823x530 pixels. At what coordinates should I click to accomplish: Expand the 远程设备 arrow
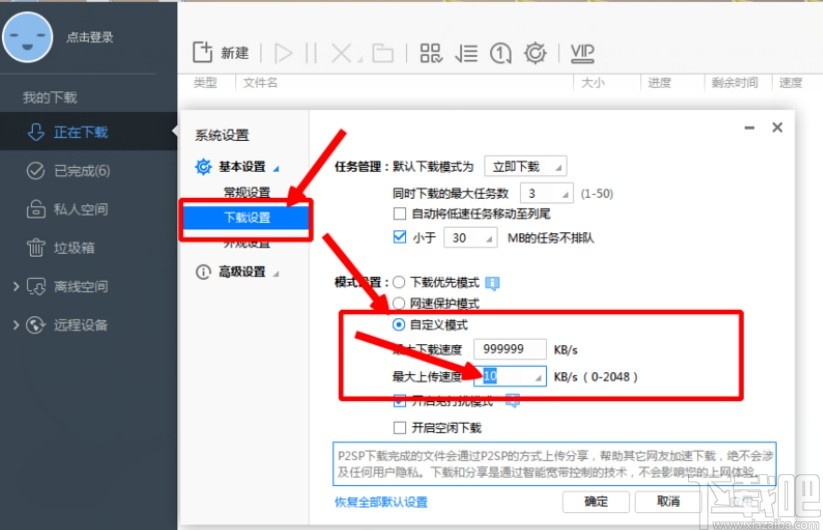pyautogui.click(x=16, y=325)
